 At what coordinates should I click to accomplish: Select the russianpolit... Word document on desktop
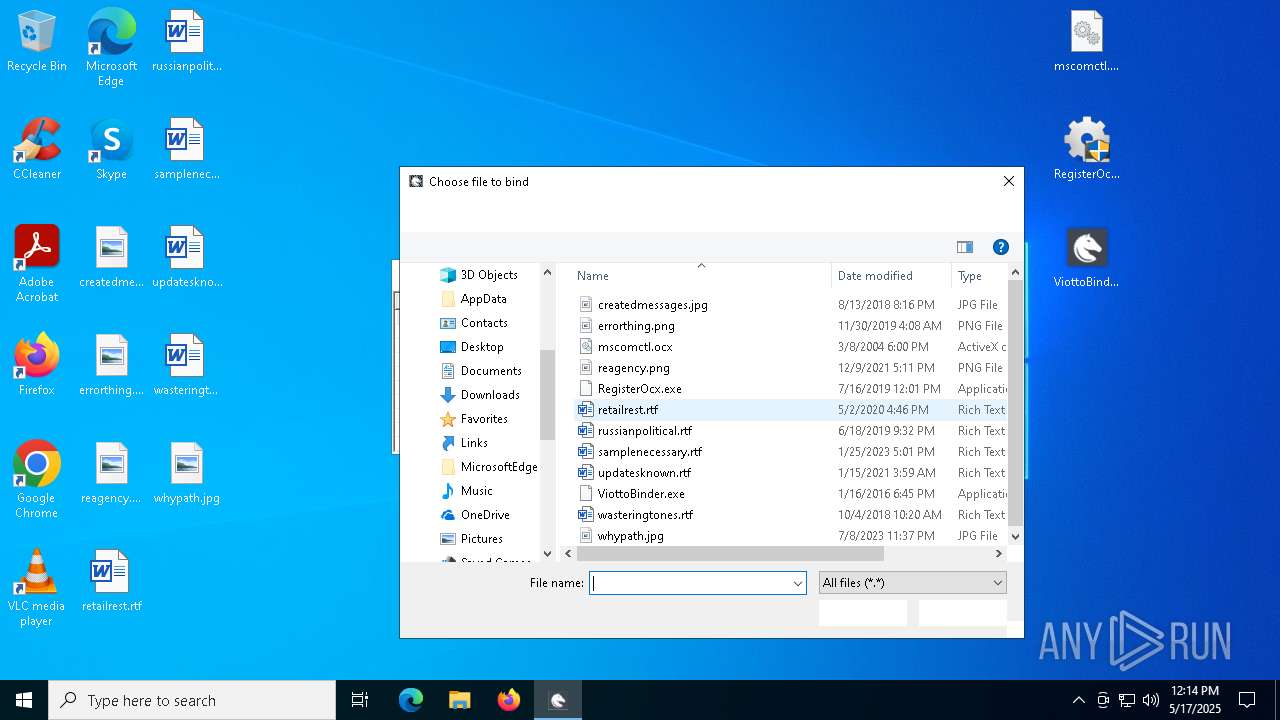(x=186, y=42)
